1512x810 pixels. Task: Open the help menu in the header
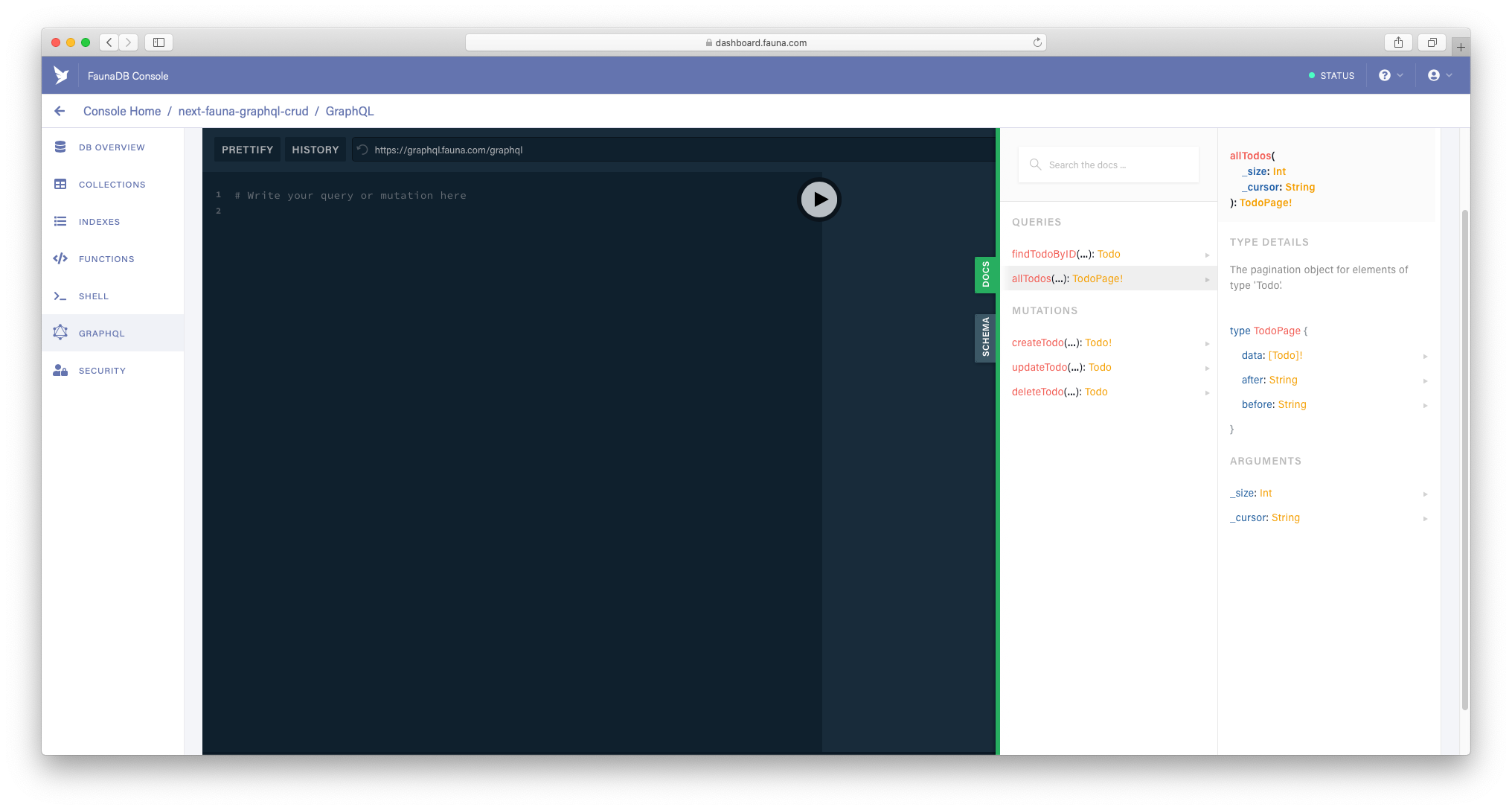(1390, 75)
